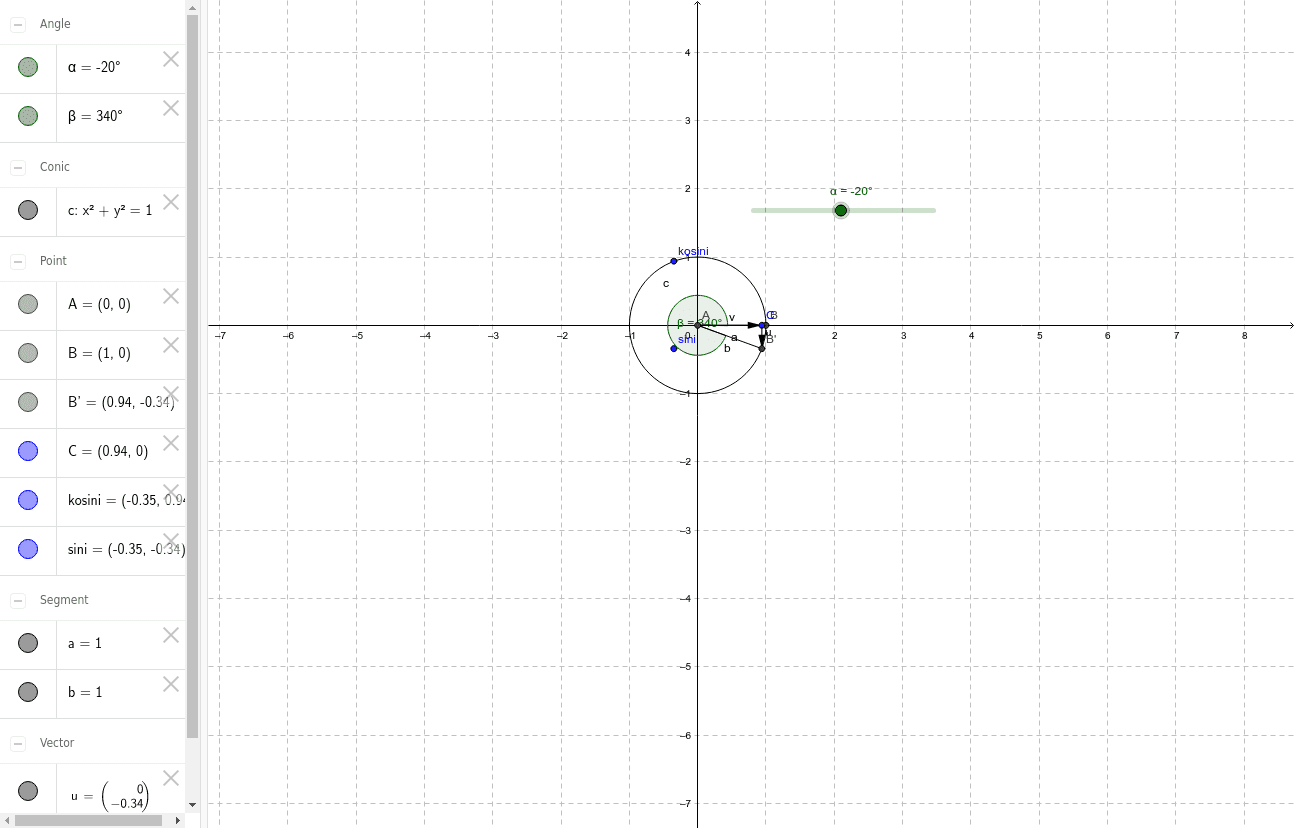This screenshot has width=1296, height=830.
Task: Collapse the Vector category
Action: tap(18, 743)
